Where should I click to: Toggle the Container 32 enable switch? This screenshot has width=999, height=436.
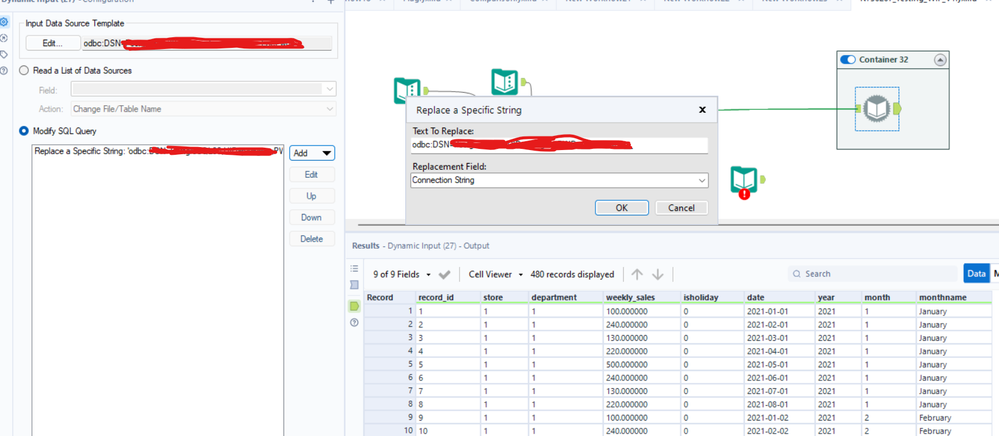click(x=847, y=59)
